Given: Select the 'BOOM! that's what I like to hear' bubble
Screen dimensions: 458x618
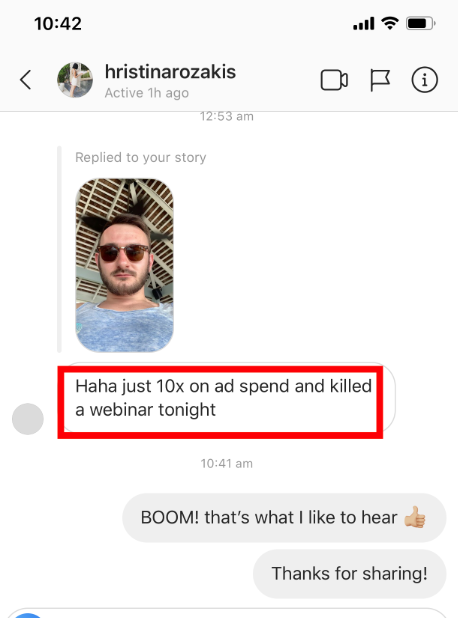Looking at the screenshot, I should [x=284, y=517].
